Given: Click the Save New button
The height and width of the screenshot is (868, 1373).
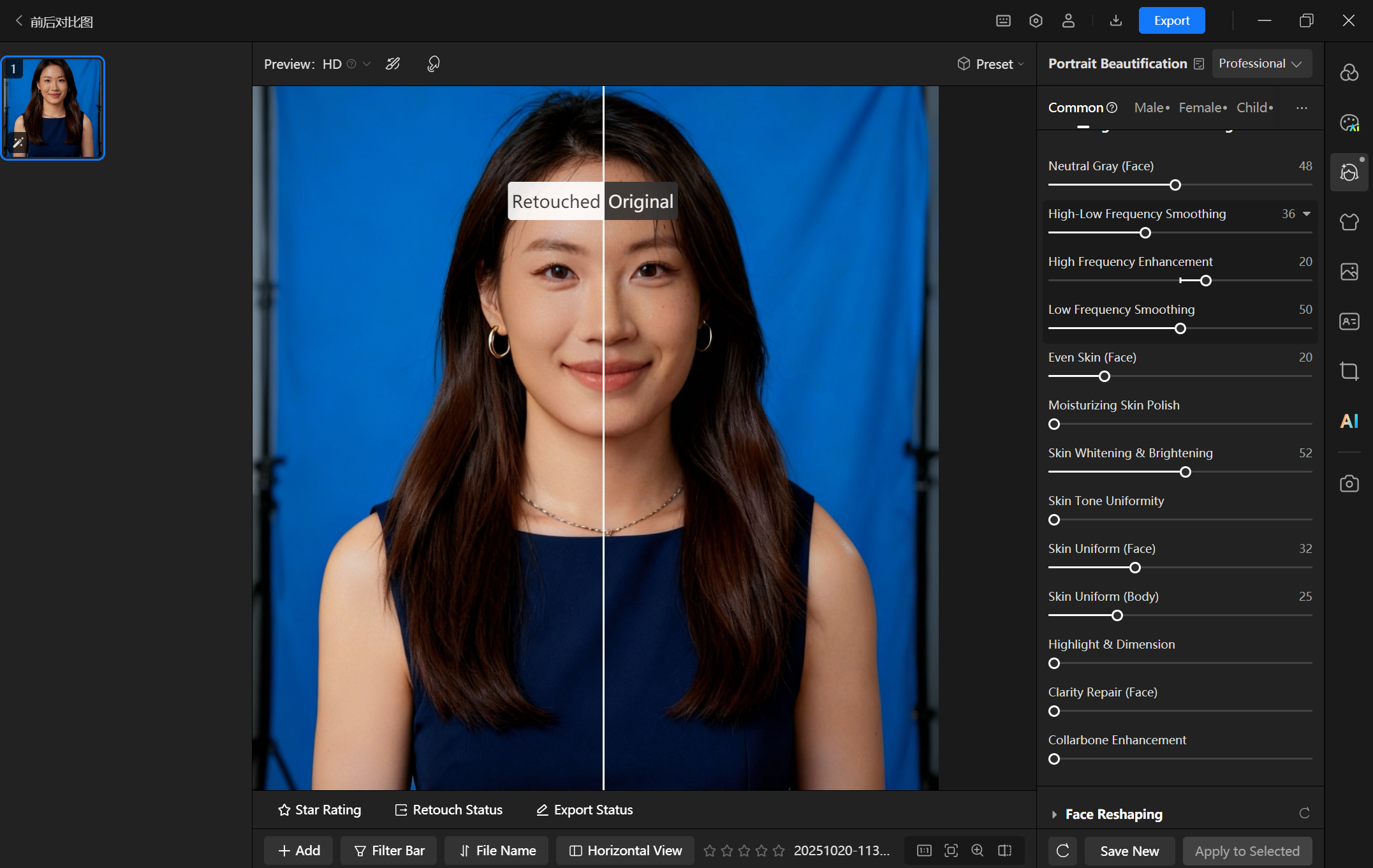Looking at the screenshot, I should coord(1129,851).
